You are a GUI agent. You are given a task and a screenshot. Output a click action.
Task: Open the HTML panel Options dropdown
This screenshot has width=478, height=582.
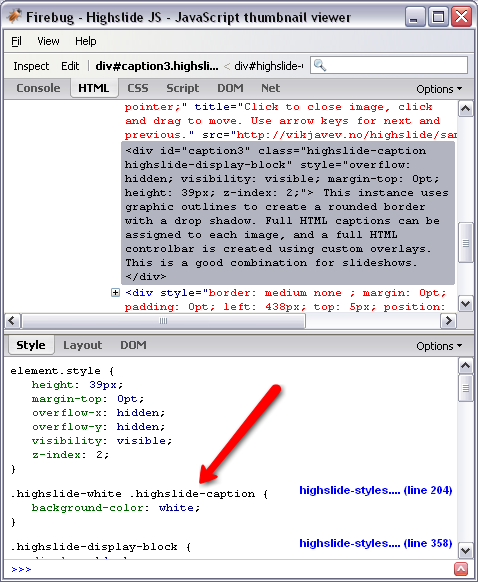point(439,89)
